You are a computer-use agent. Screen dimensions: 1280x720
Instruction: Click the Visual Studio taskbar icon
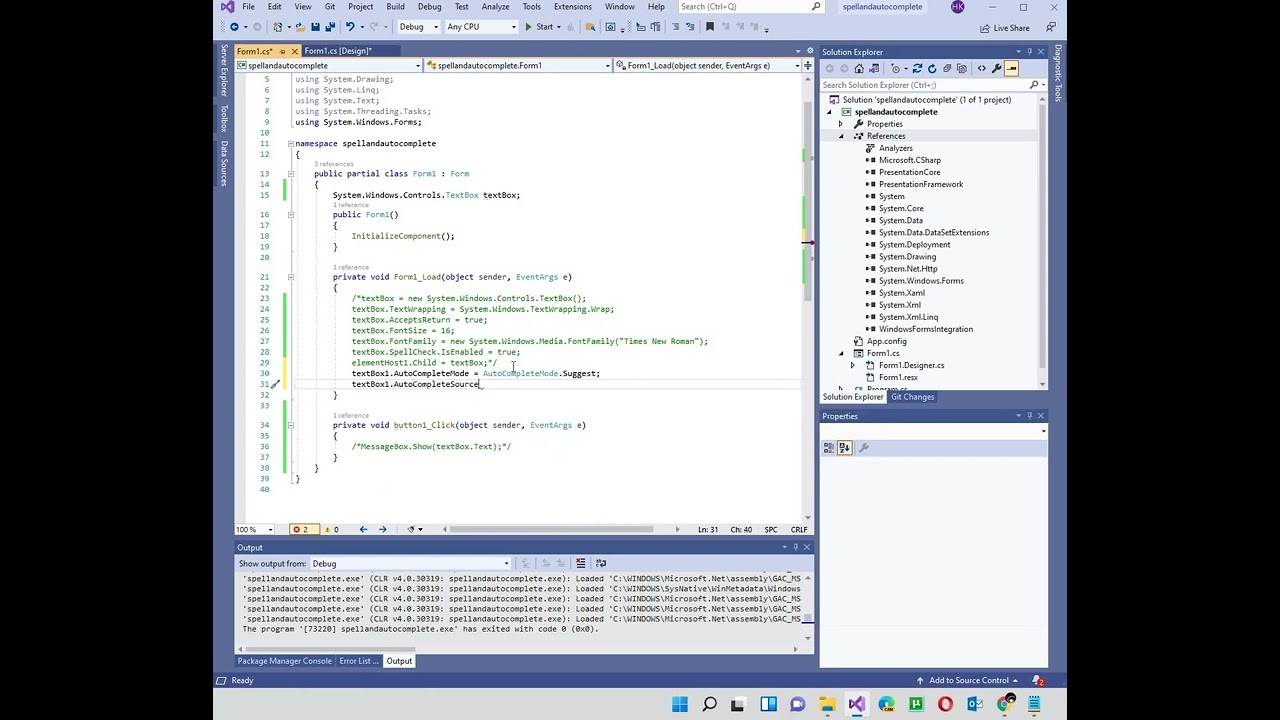(x=856, y=705)
